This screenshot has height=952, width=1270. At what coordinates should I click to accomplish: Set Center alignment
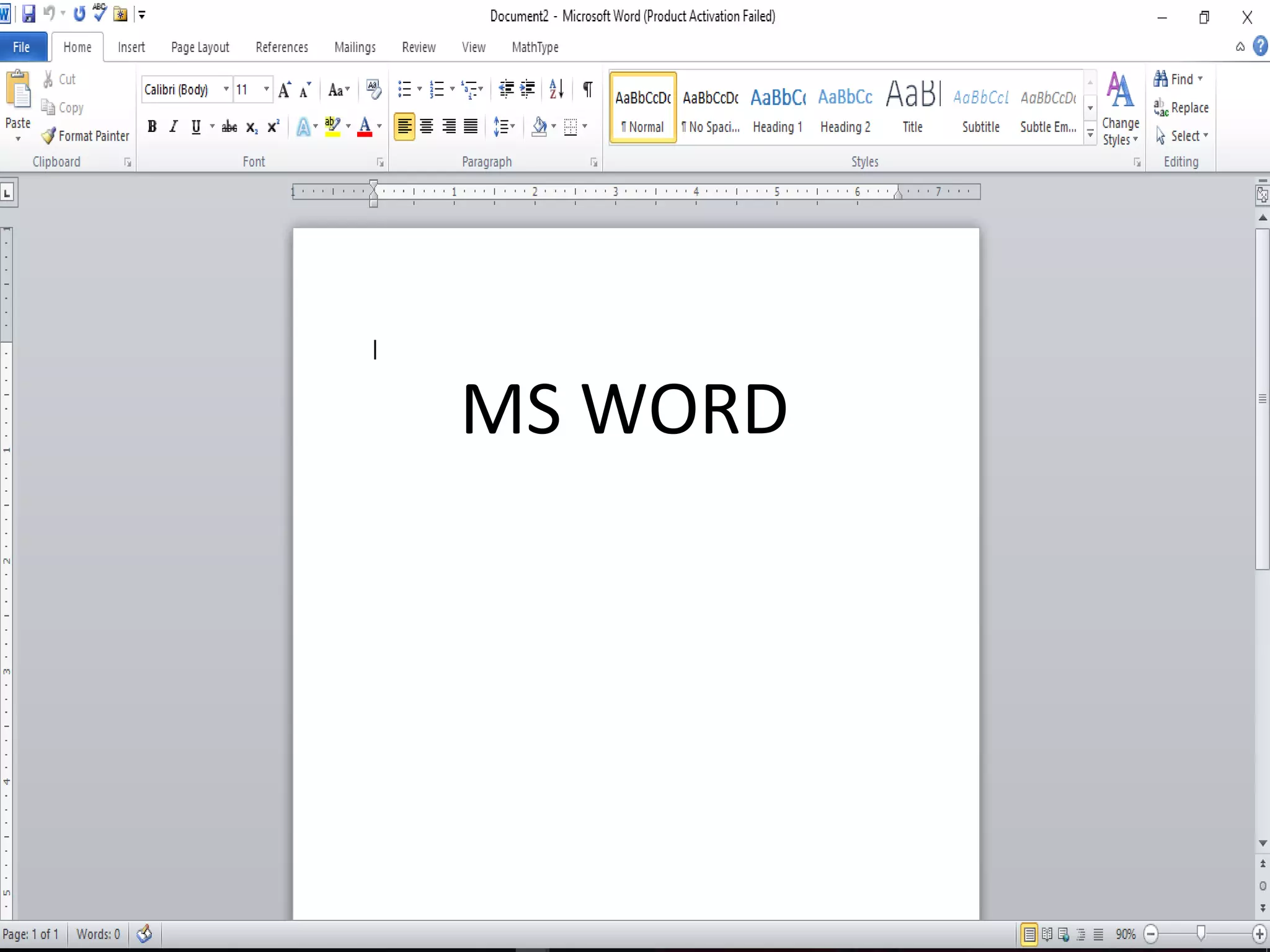[427, 127]
